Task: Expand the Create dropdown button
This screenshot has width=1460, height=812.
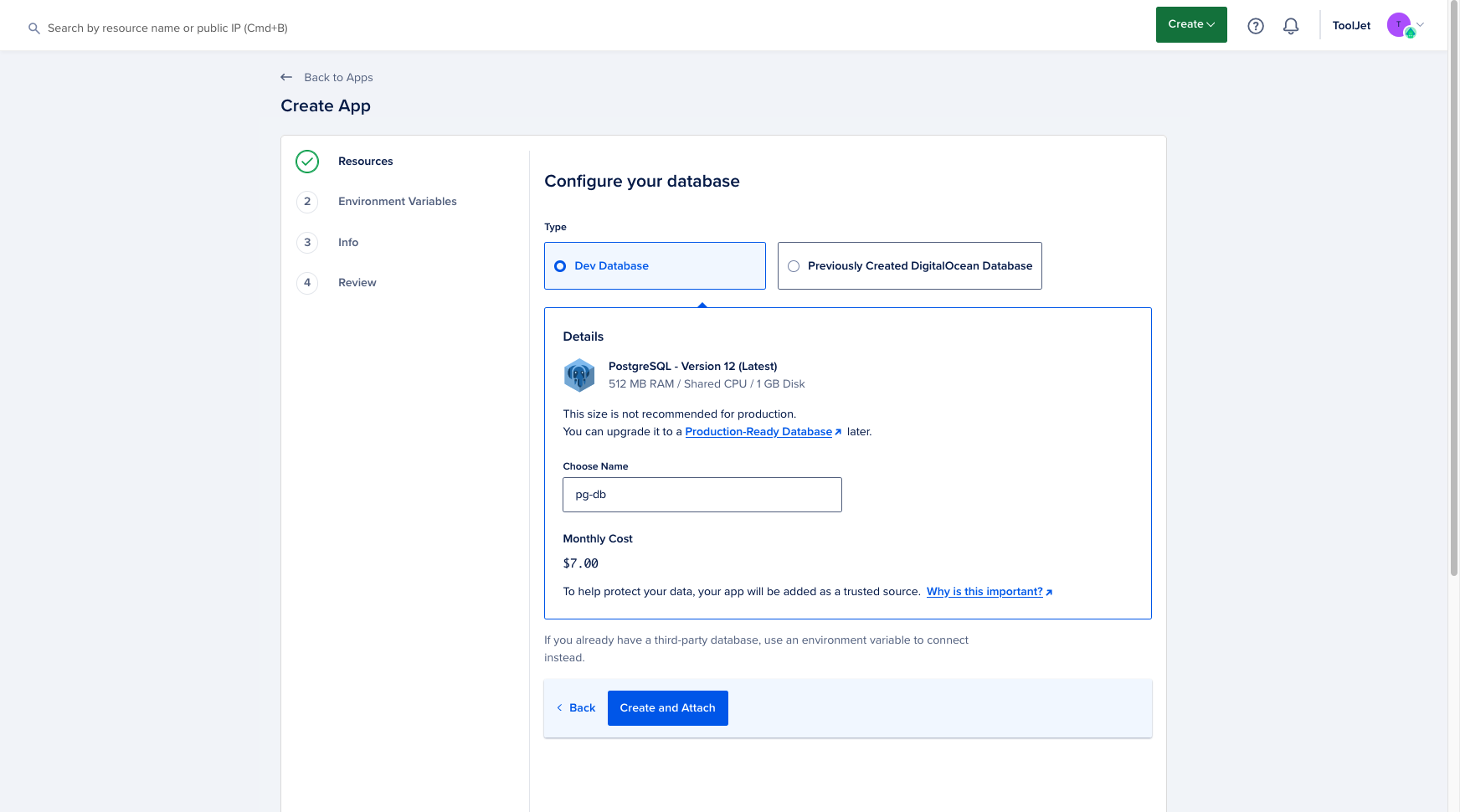Action: (x=1190, y=24)
